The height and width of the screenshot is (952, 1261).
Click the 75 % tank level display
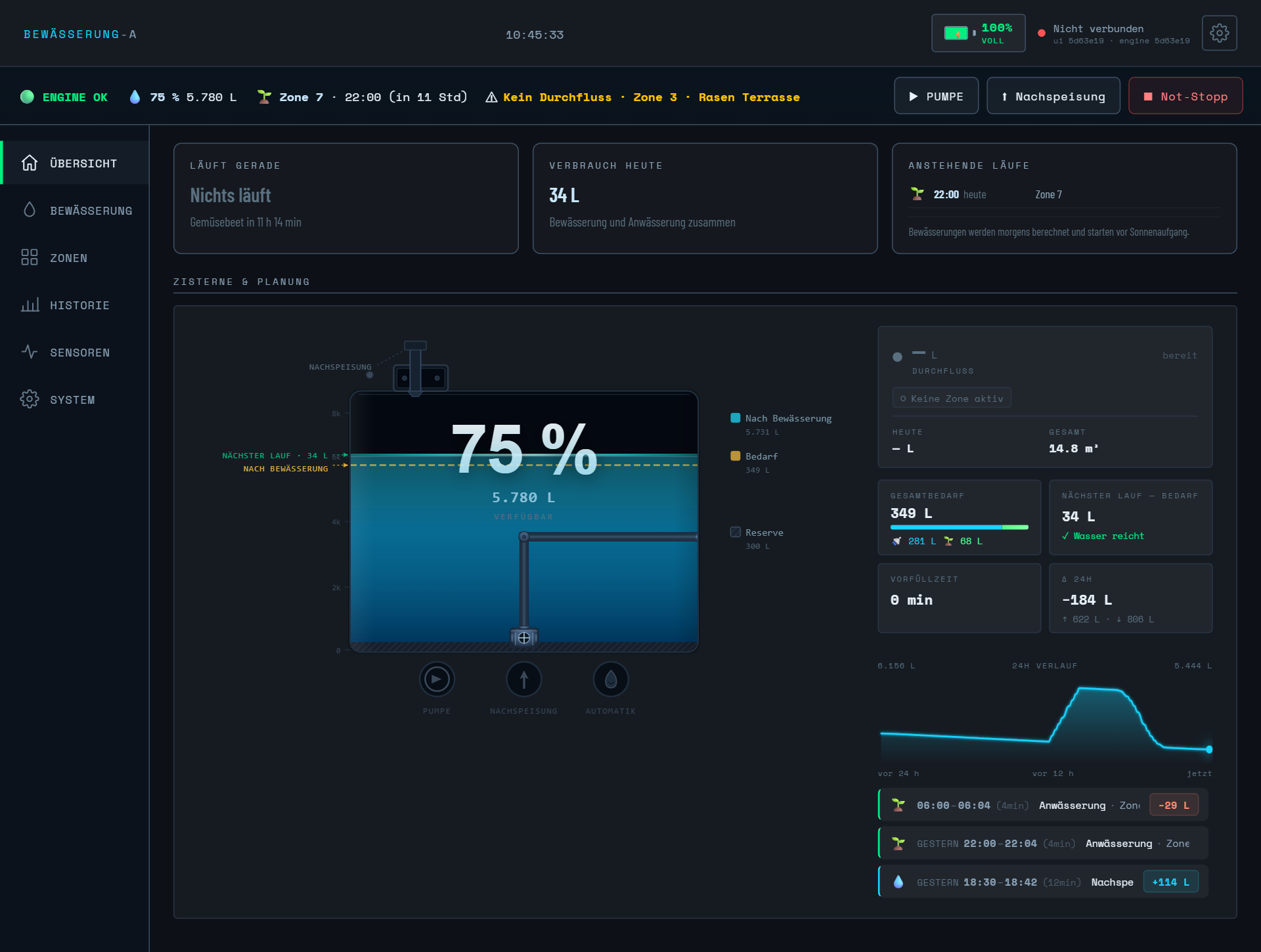(x=523, y=448)
